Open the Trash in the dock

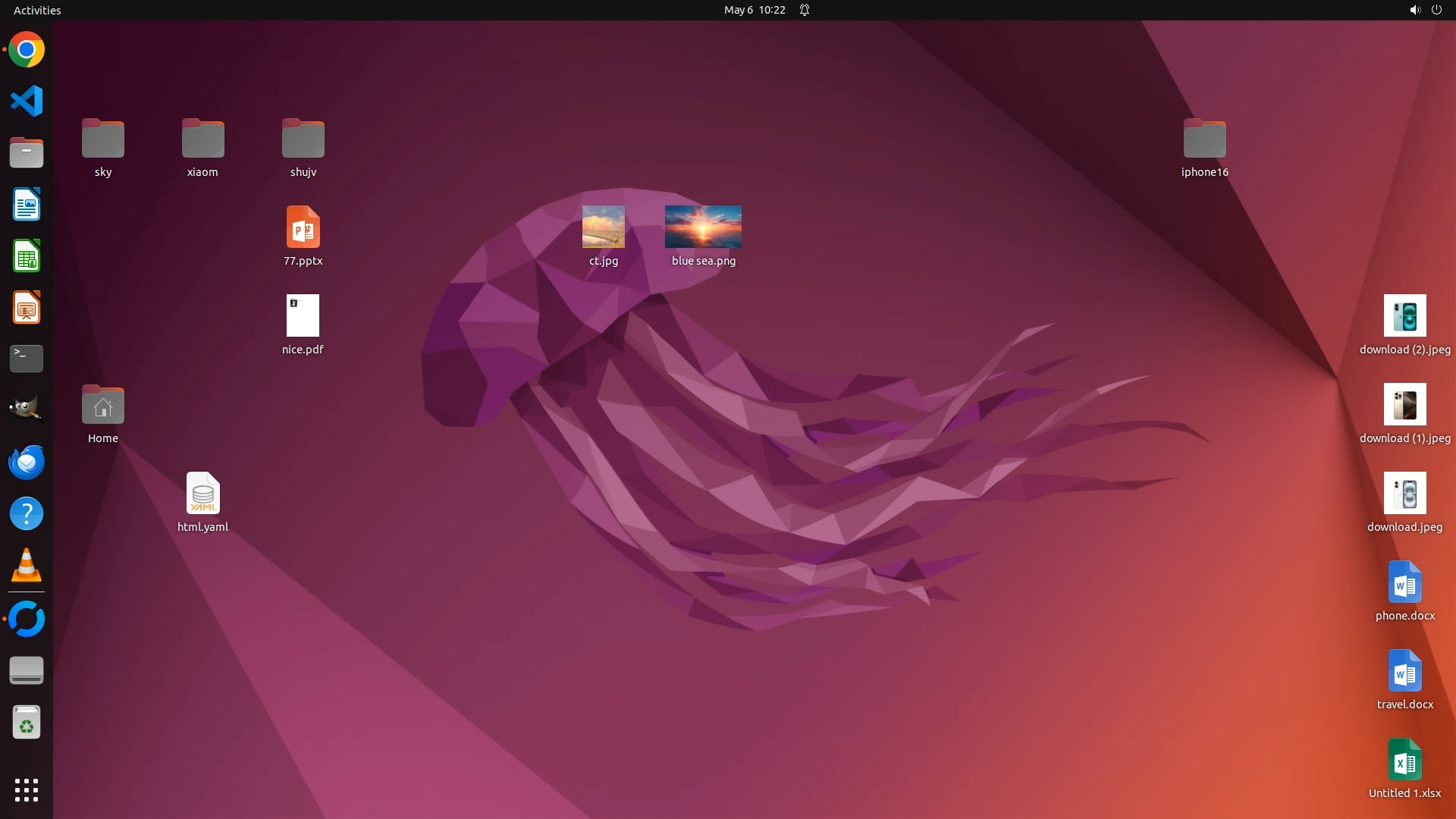[x=27, y=723]
